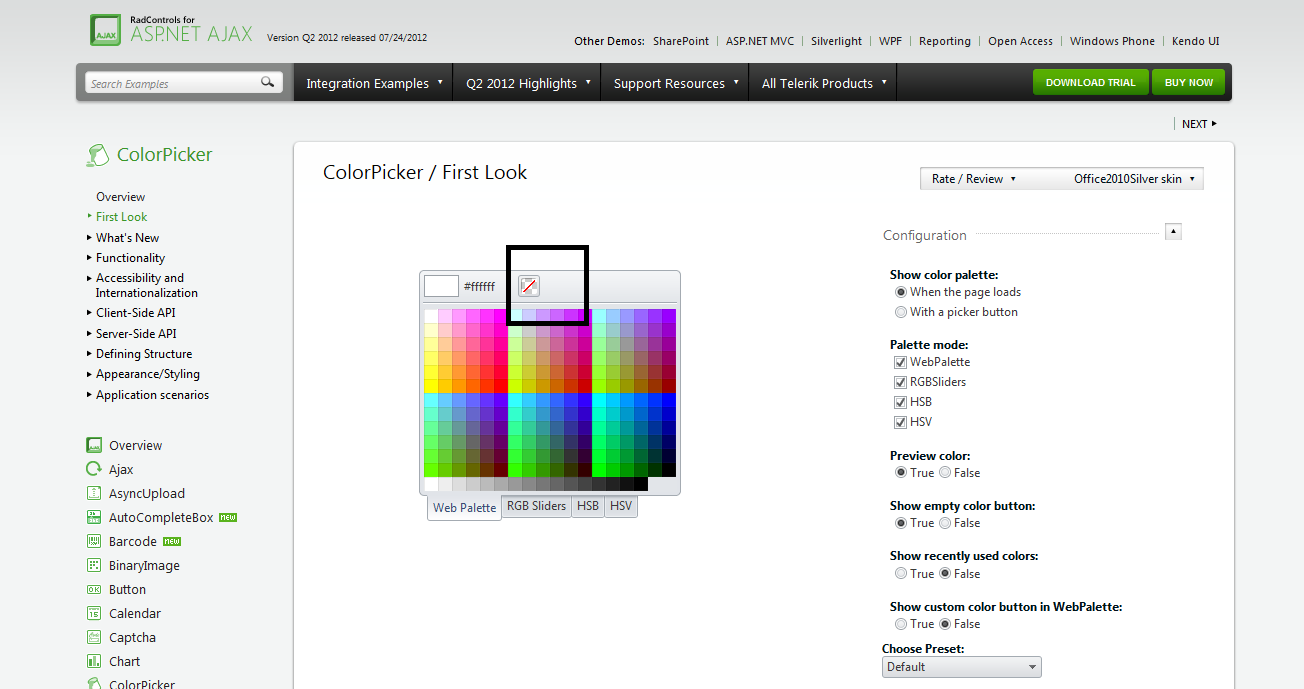Open the Calendar control icon
1304x689 pixels.
tap(94, 613)
